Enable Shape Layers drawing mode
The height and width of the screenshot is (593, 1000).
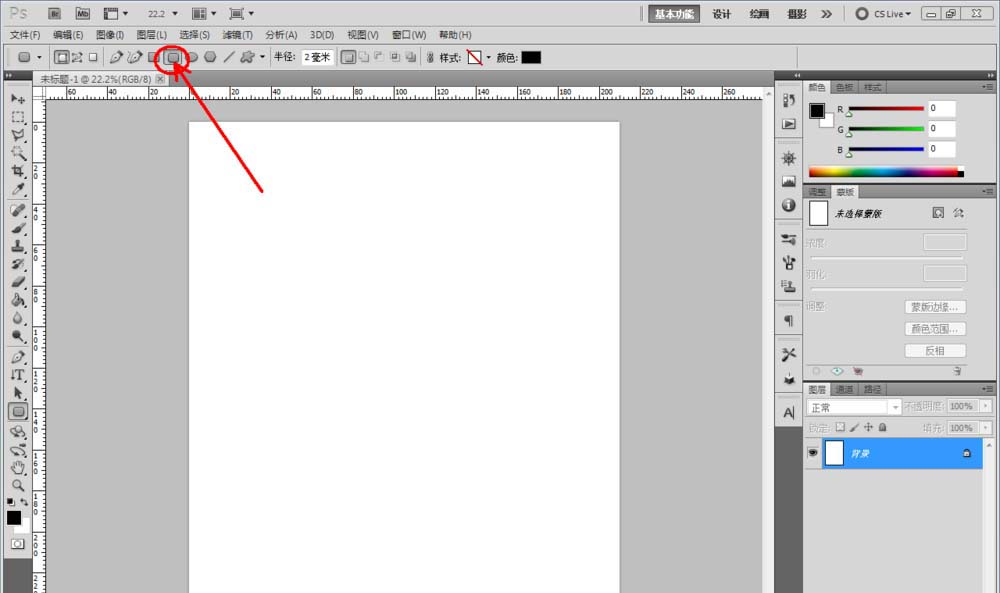61,57
